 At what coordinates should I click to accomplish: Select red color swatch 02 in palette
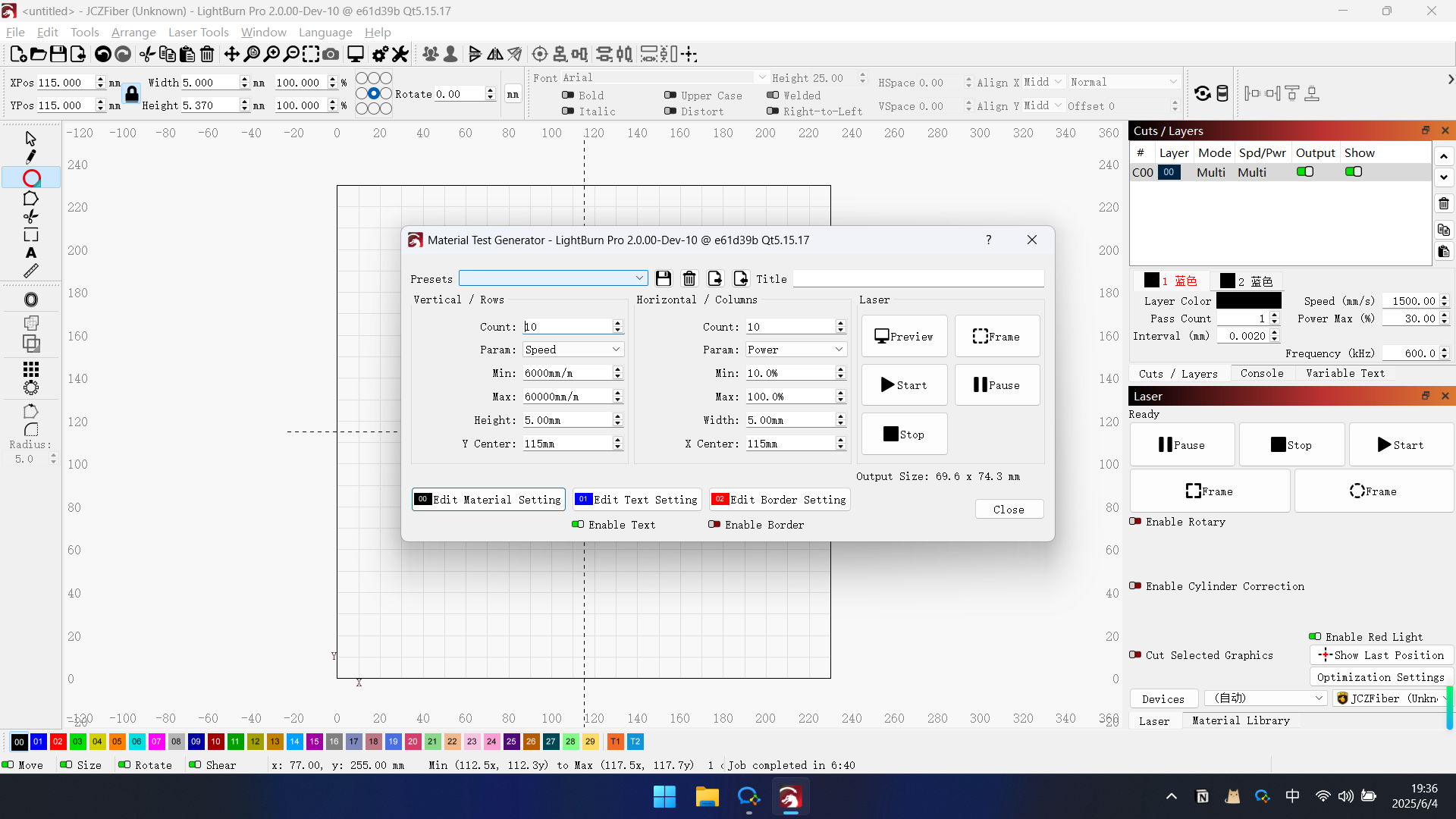click(58, 742)
